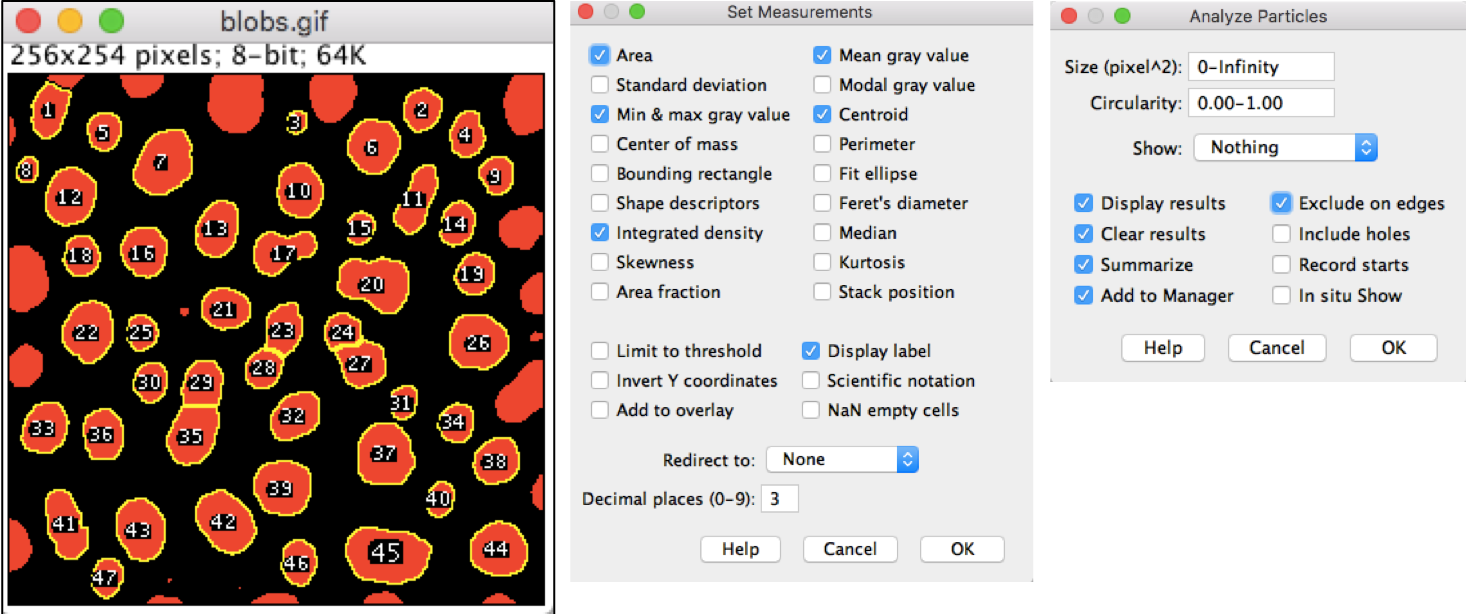This screenshot has width=1466, height=614.
Task: Close the blobs.gif image window
Action: [29, 20]
